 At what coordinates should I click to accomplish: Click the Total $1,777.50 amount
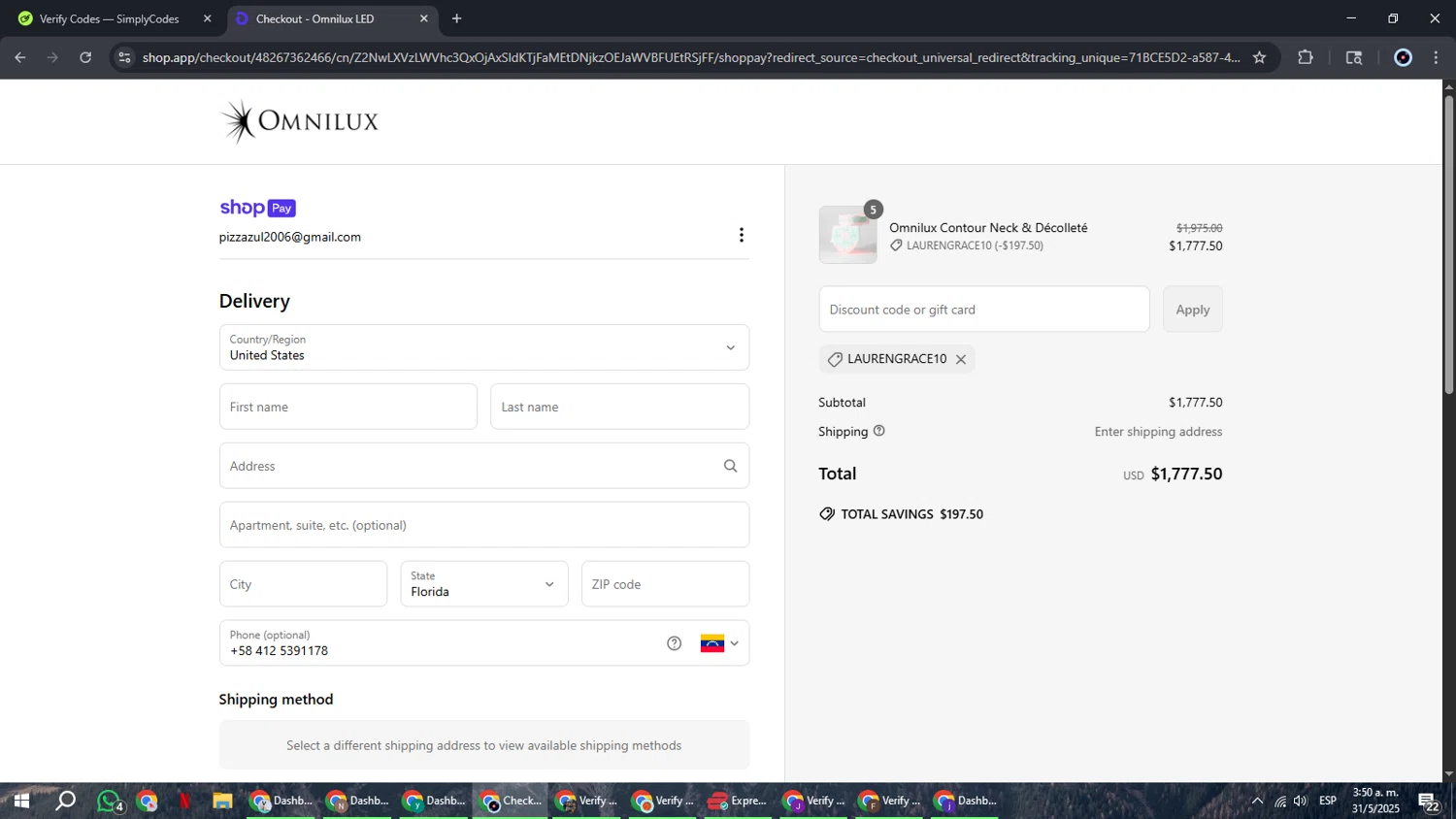click(1186, 474)
